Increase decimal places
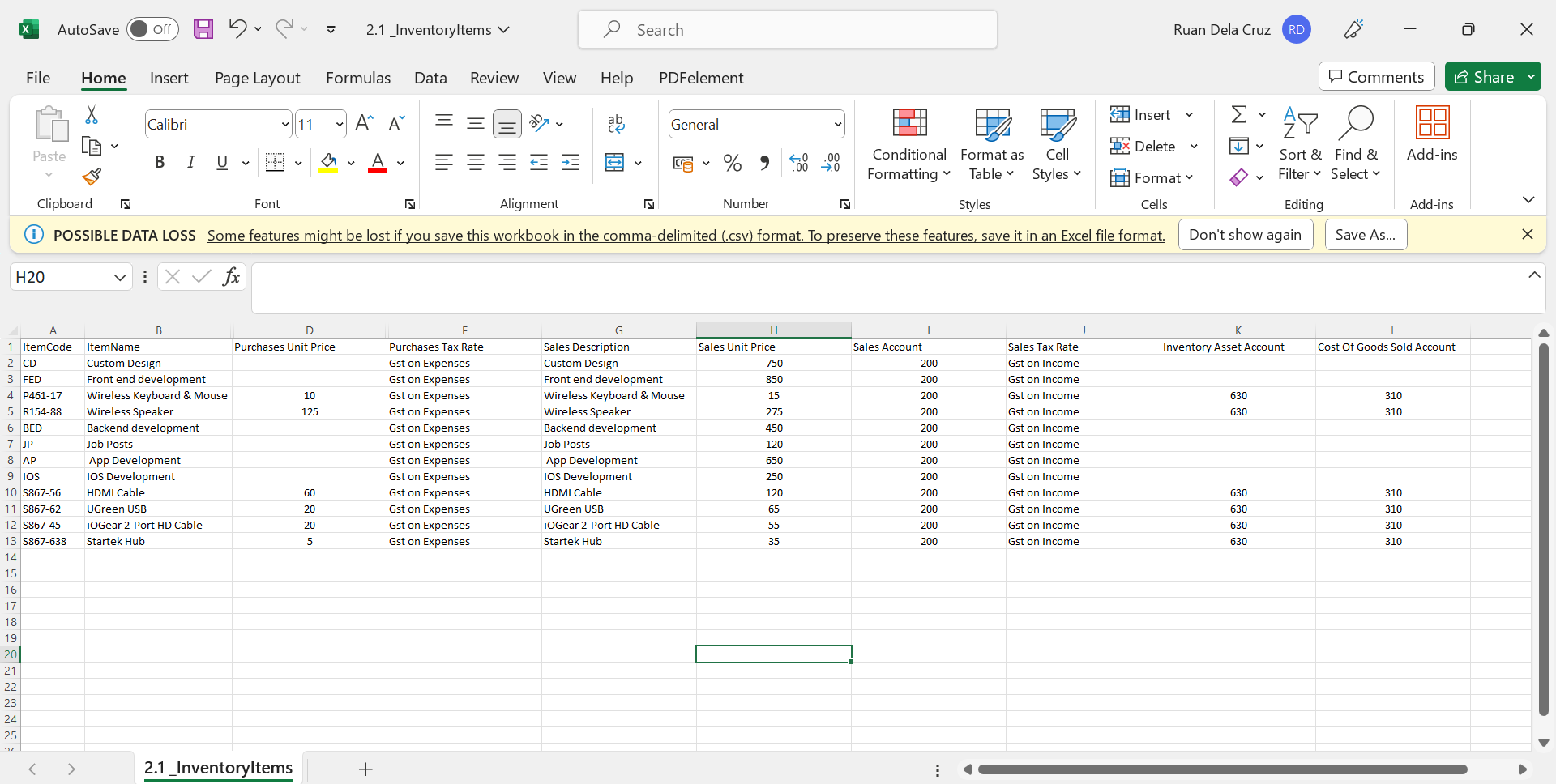Image resolution: width=1556 pixels, height=784 pixels. tap(799, 163)
